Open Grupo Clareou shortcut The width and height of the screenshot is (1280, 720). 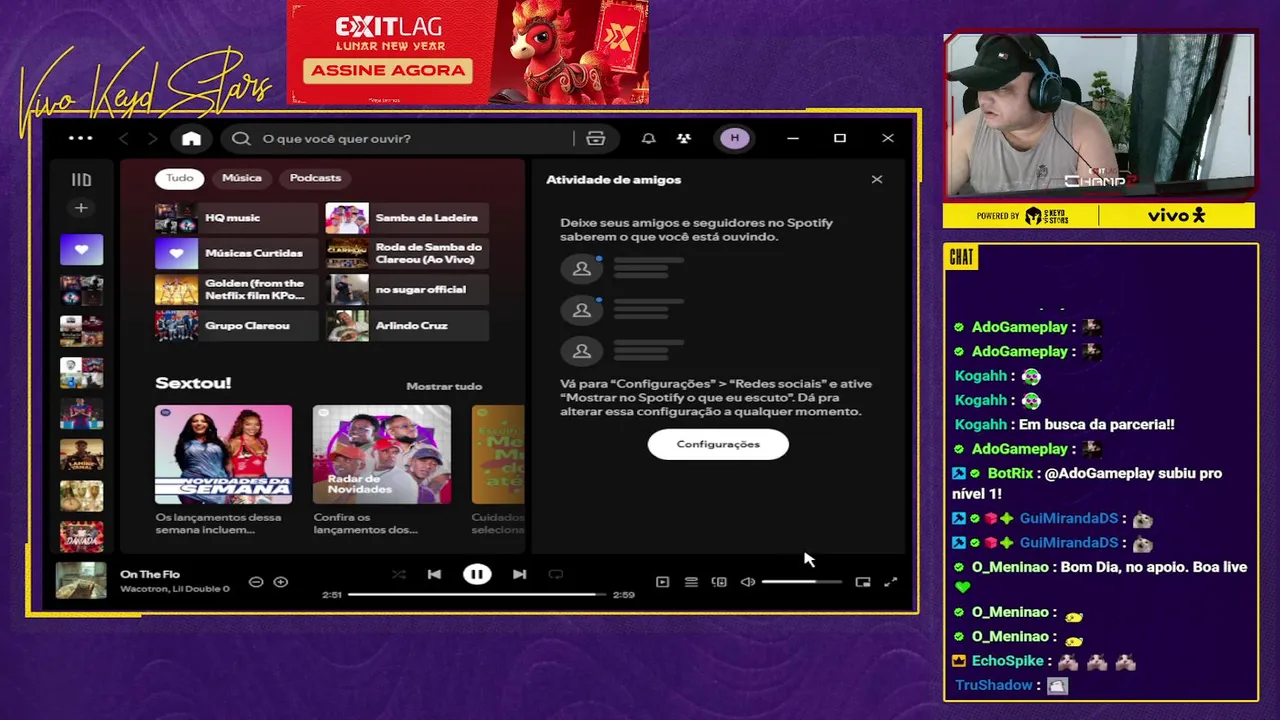pos(237,326)
